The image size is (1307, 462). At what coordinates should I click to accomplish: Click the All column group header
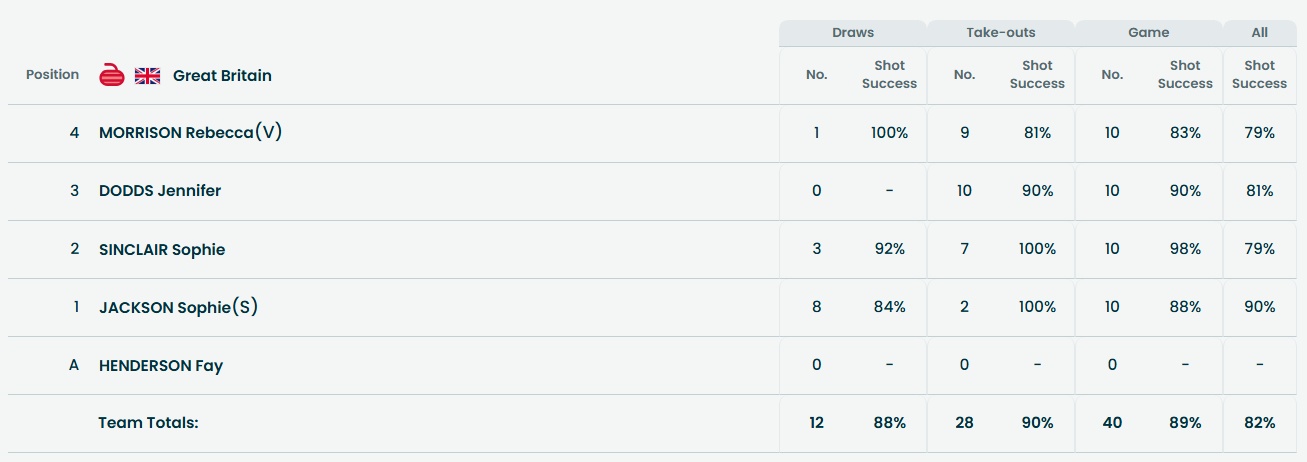(1260, 33)
